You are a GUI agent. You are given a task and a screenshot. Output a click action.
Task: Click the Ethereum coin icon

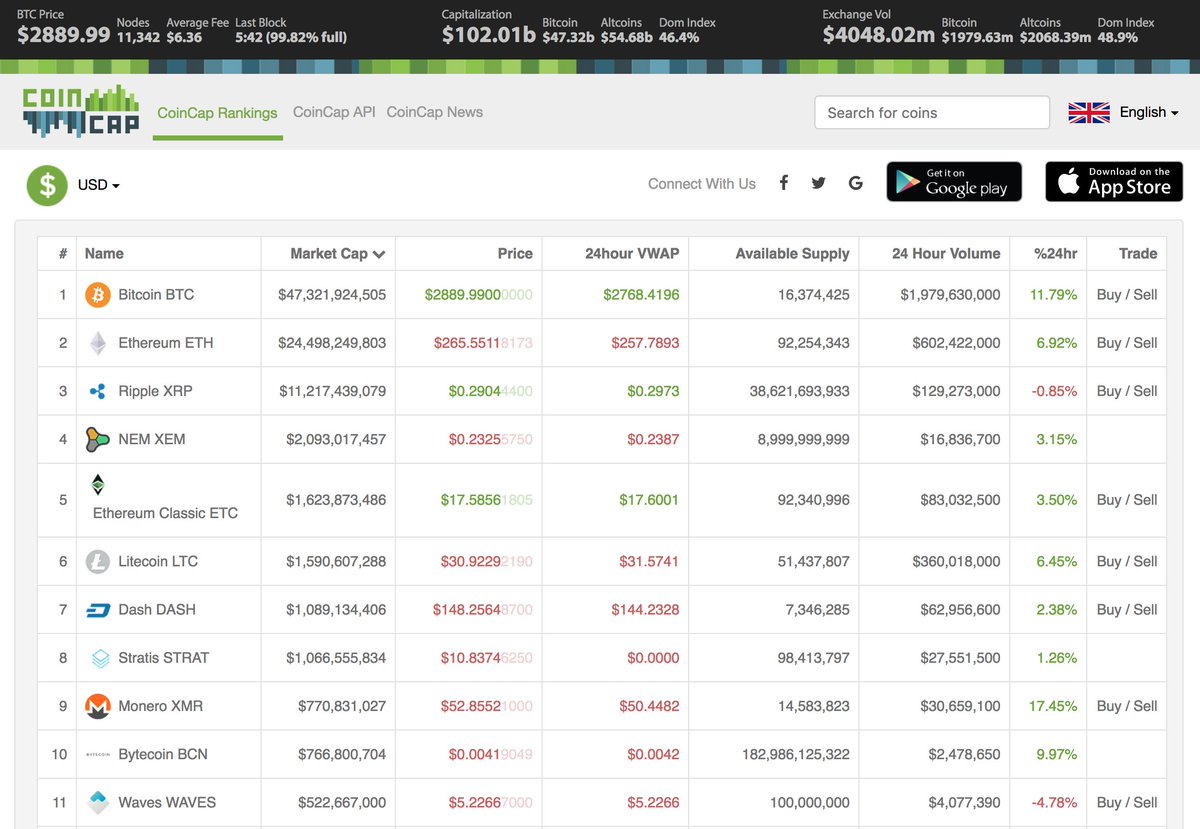[x=97, y=343]
